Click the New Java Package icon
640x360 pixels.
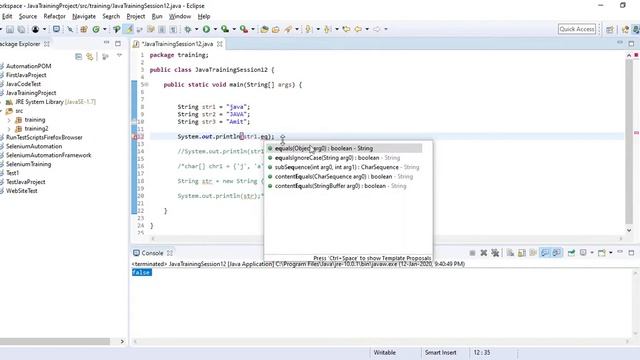click(x=84, y=29)
